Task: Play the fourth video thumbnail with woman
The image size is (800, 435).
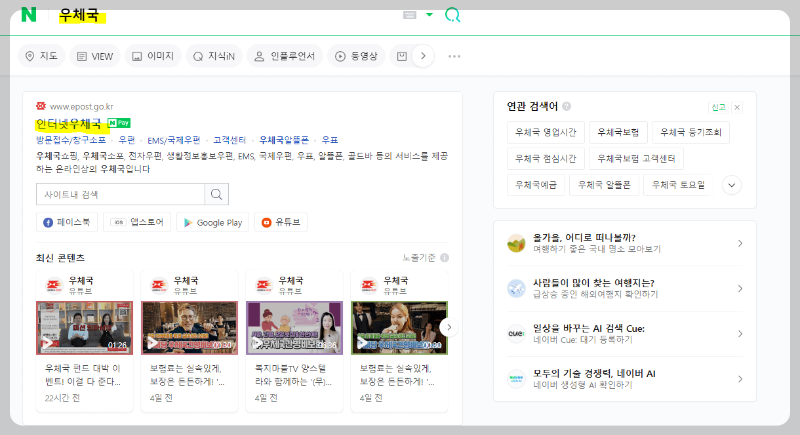Action: point(399,327)
